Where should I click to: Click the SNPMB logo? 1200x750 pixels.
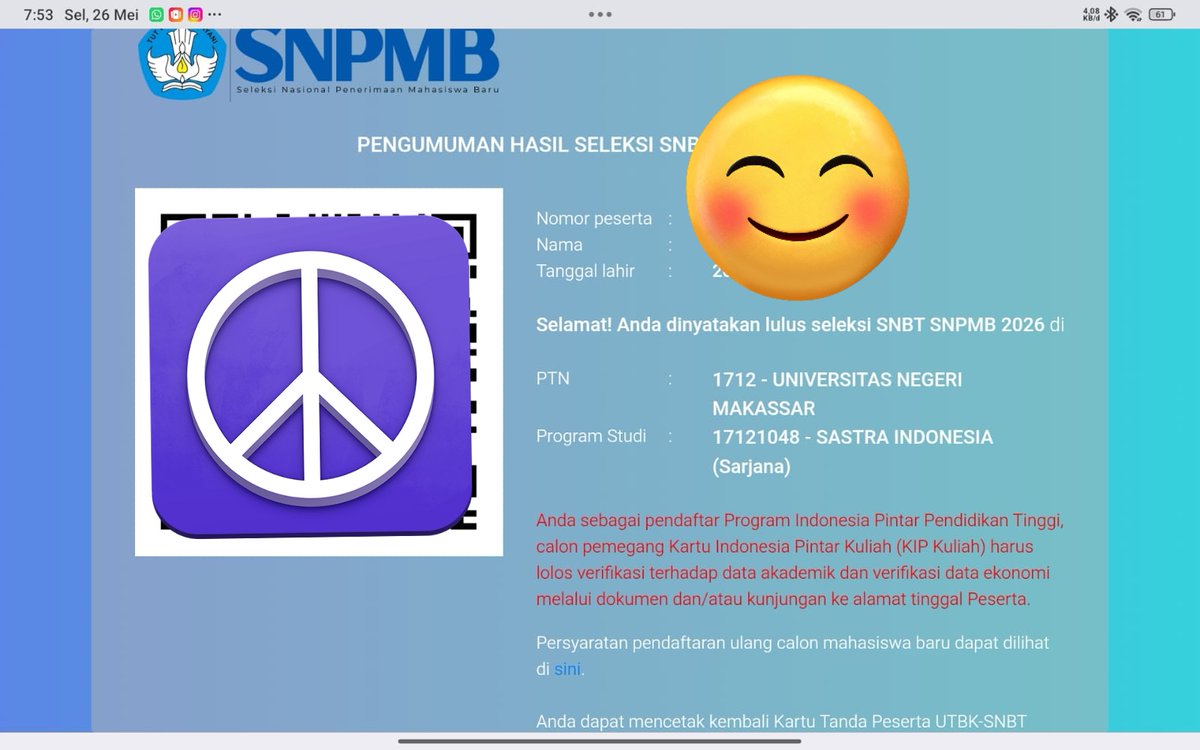367,56
